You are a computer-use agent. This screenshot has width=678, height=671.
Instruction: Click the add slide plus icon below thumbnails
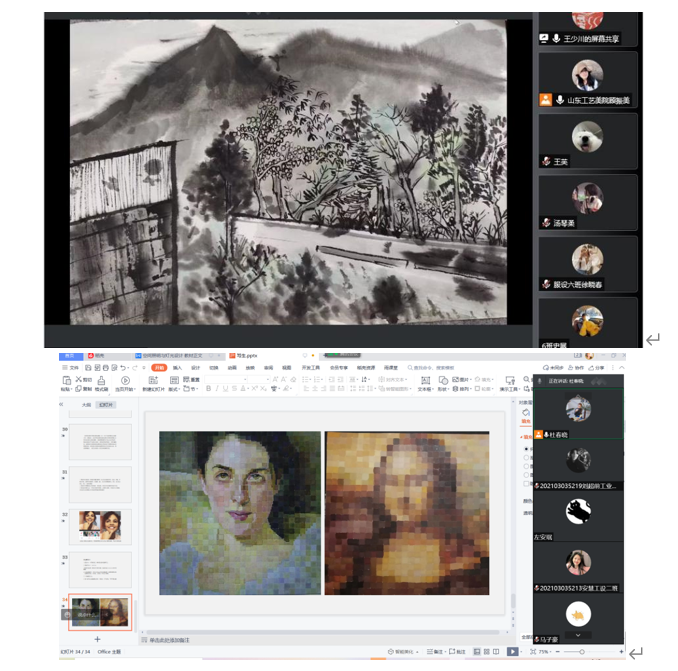(97, 638)
